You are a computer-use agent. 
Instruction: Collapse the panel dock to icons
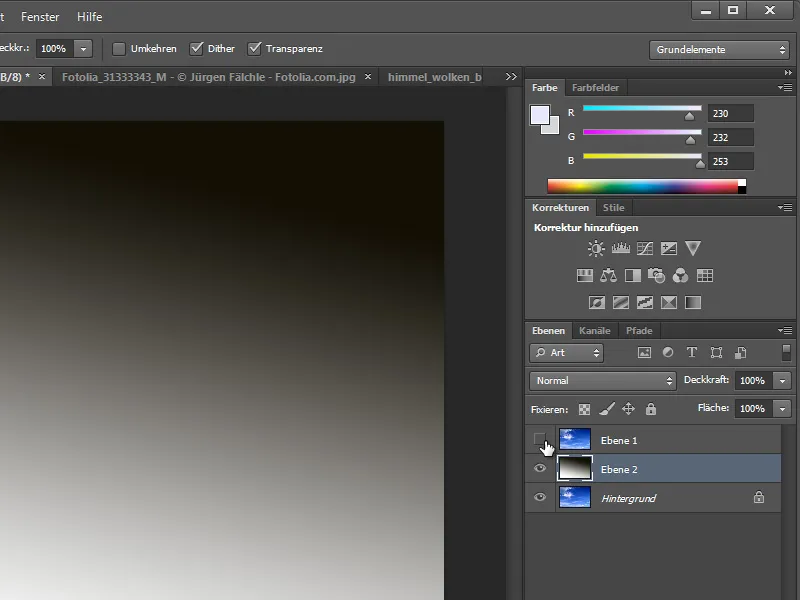[788, 72]
